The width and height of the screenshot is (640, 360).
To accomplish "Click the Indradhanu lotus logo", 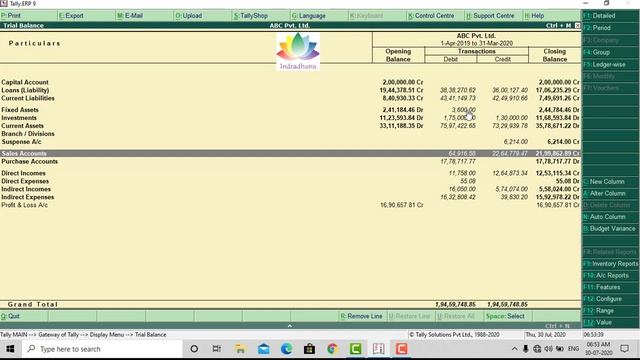I will [x=298, y=52].
